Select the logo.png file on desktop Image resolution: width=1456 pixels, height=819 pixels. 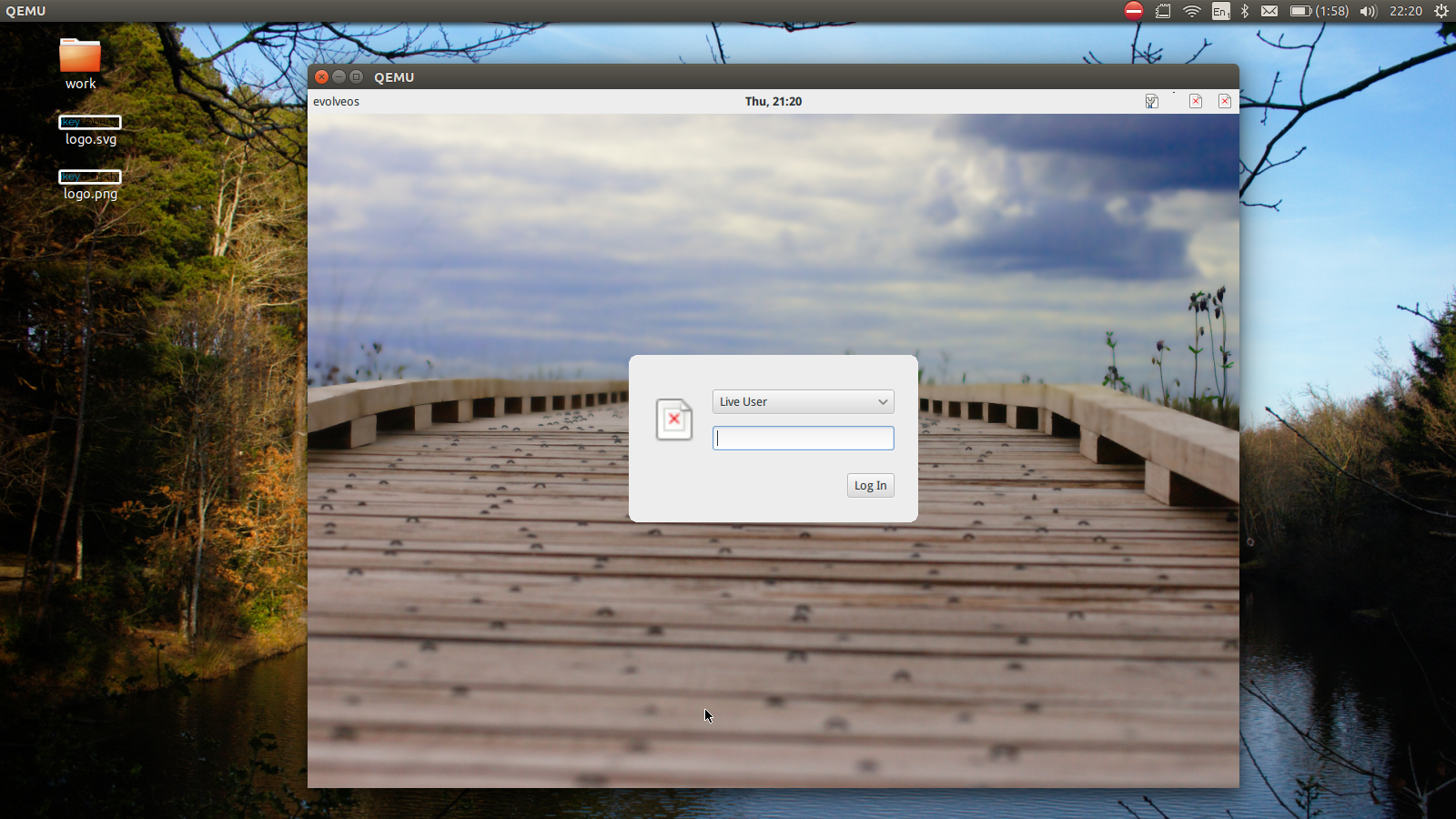coord(90,185)
